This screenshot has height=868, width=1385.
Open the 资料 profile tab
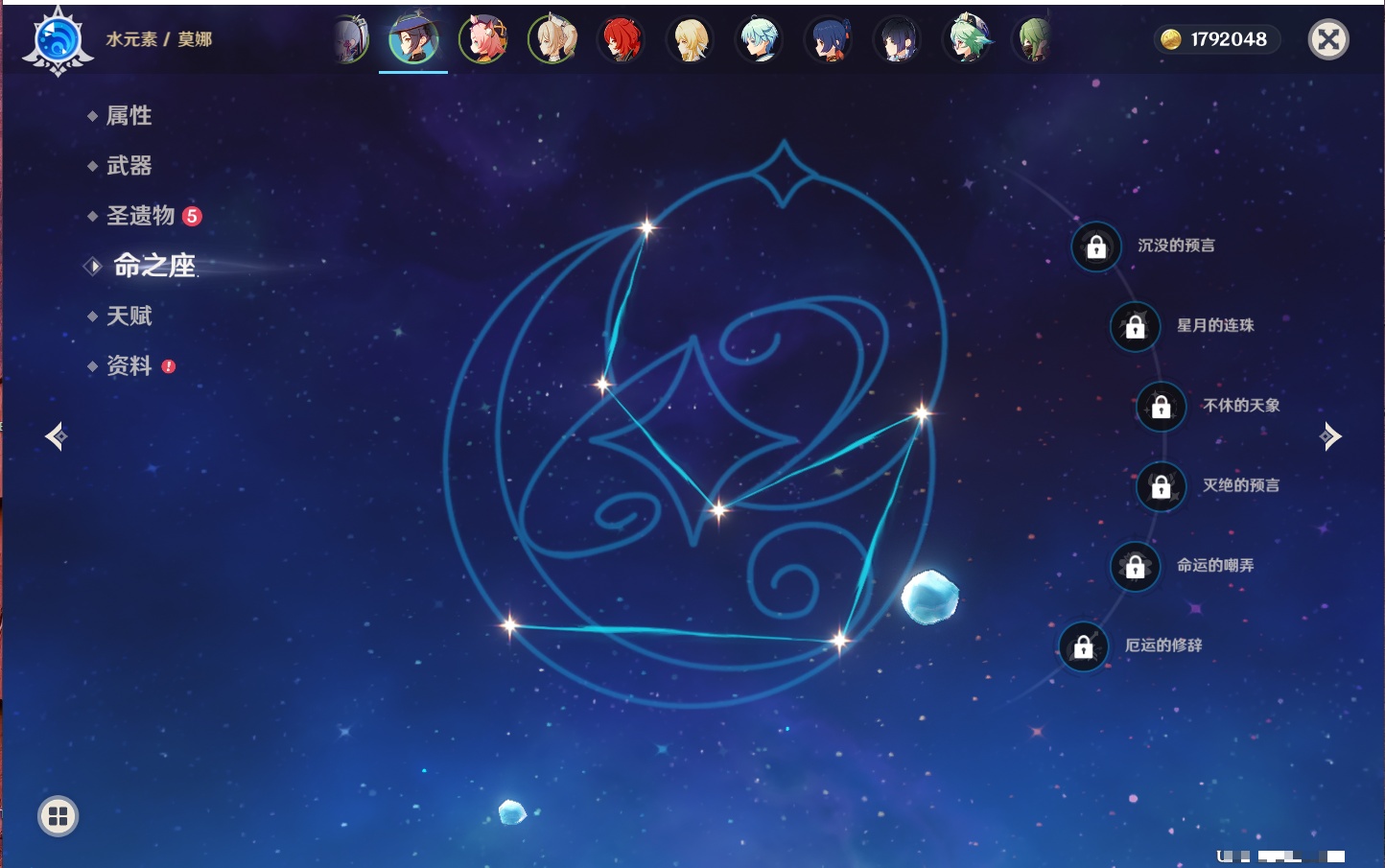[131, 365]
